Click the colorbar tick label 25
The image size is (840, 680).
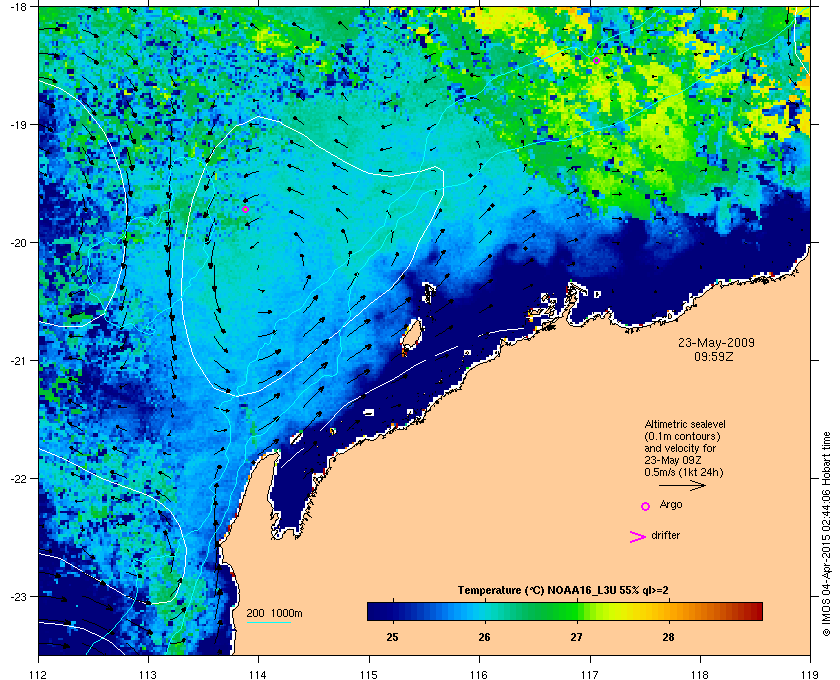tap(393, 637)
